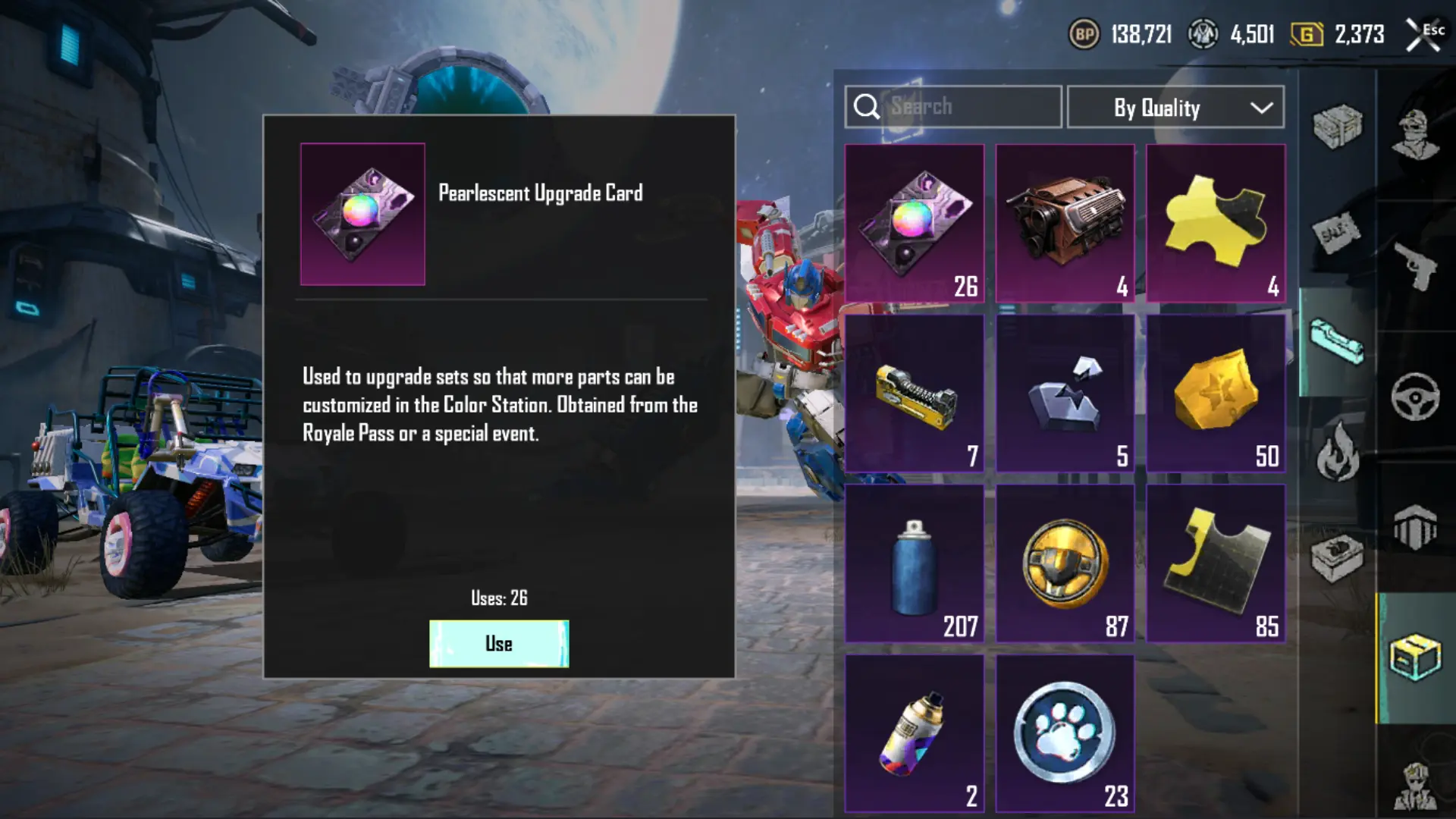1456x819 pixels.
Task: Select the paw print coin item
Action: 1065,734
